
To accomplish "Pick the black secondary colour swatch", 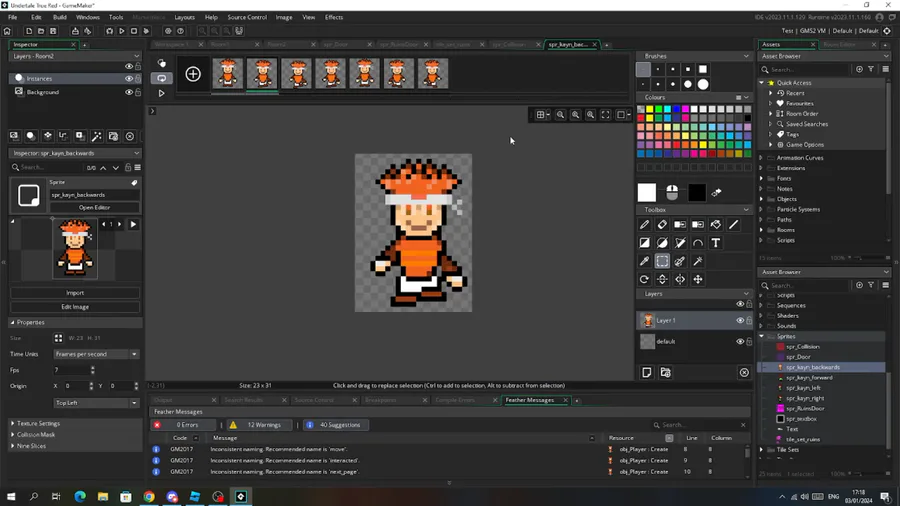I will [697, 193].
